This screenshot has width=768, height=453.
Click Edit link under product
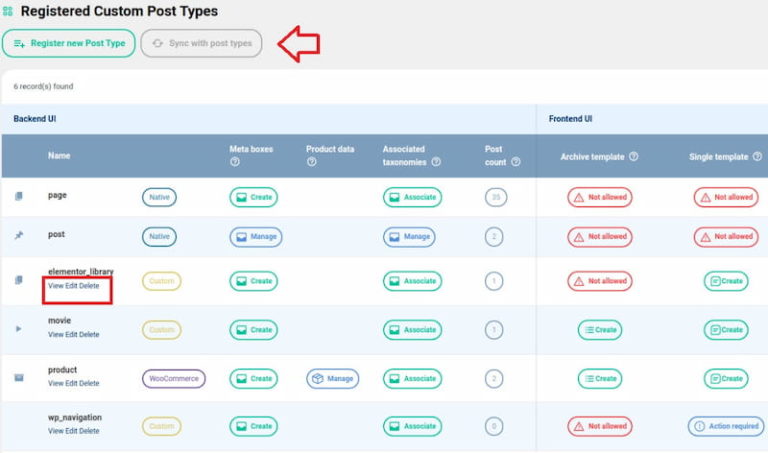[x=72, y=383]
